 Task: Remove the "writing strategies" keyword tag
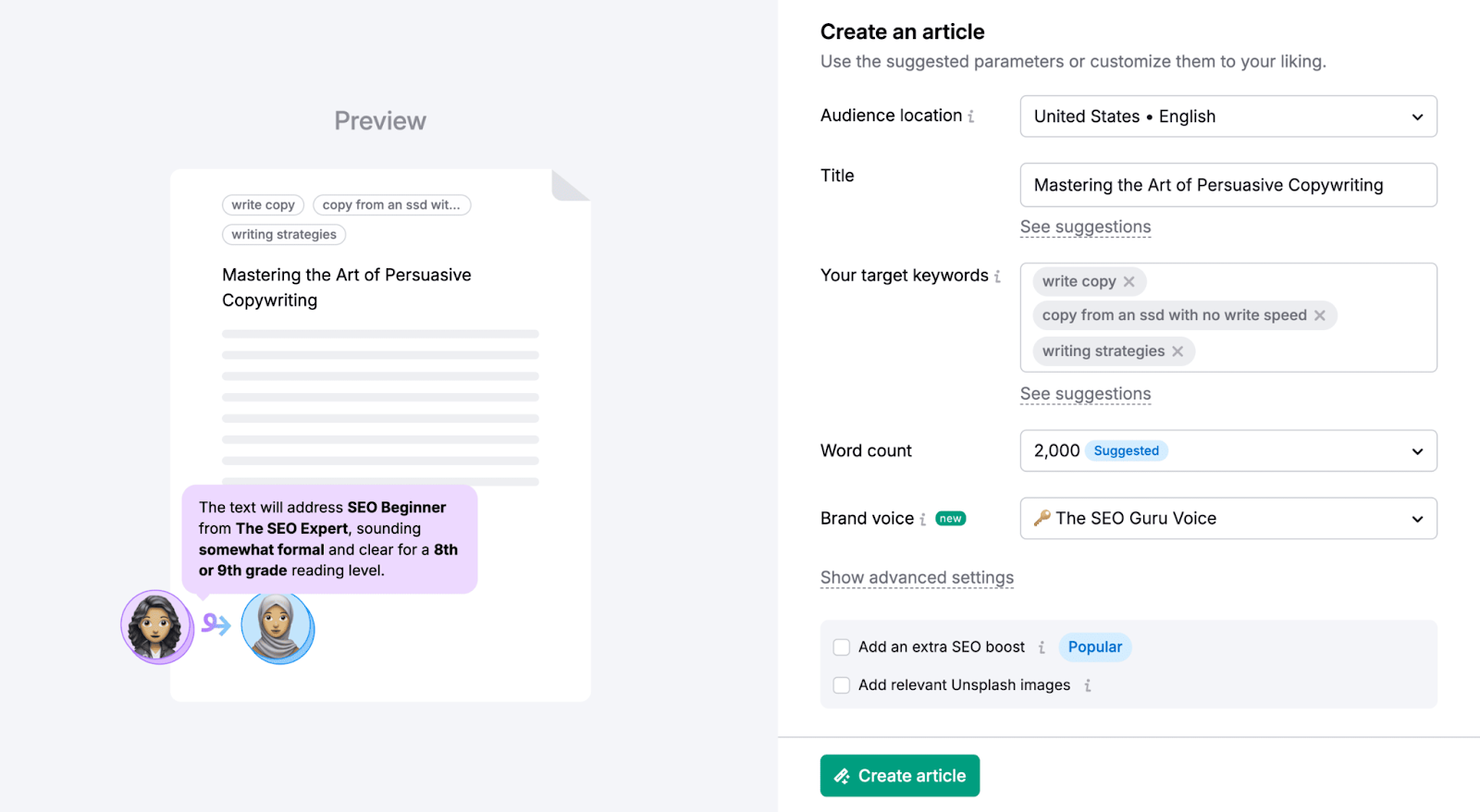click(x=1178, y=351)
